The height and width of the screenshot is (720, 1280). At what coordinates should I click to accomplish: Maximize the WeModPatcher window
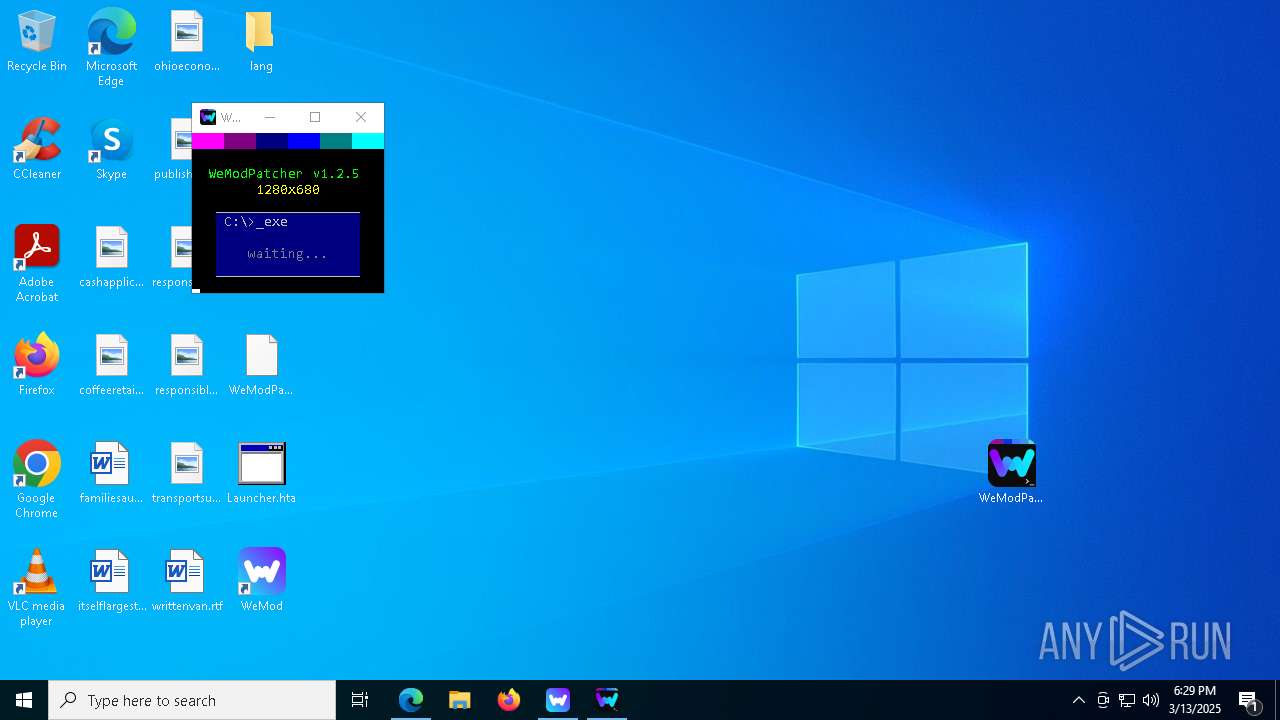(315, 117)
